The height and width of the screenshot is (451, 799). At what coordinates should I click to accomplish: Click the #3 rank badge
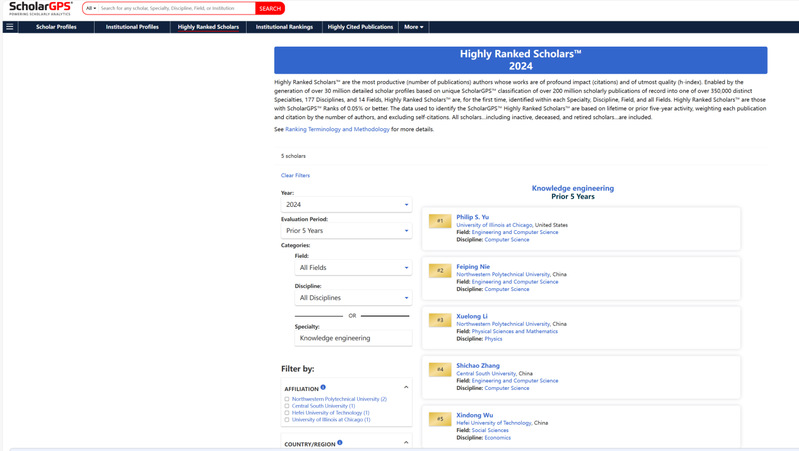pos(440,320)
